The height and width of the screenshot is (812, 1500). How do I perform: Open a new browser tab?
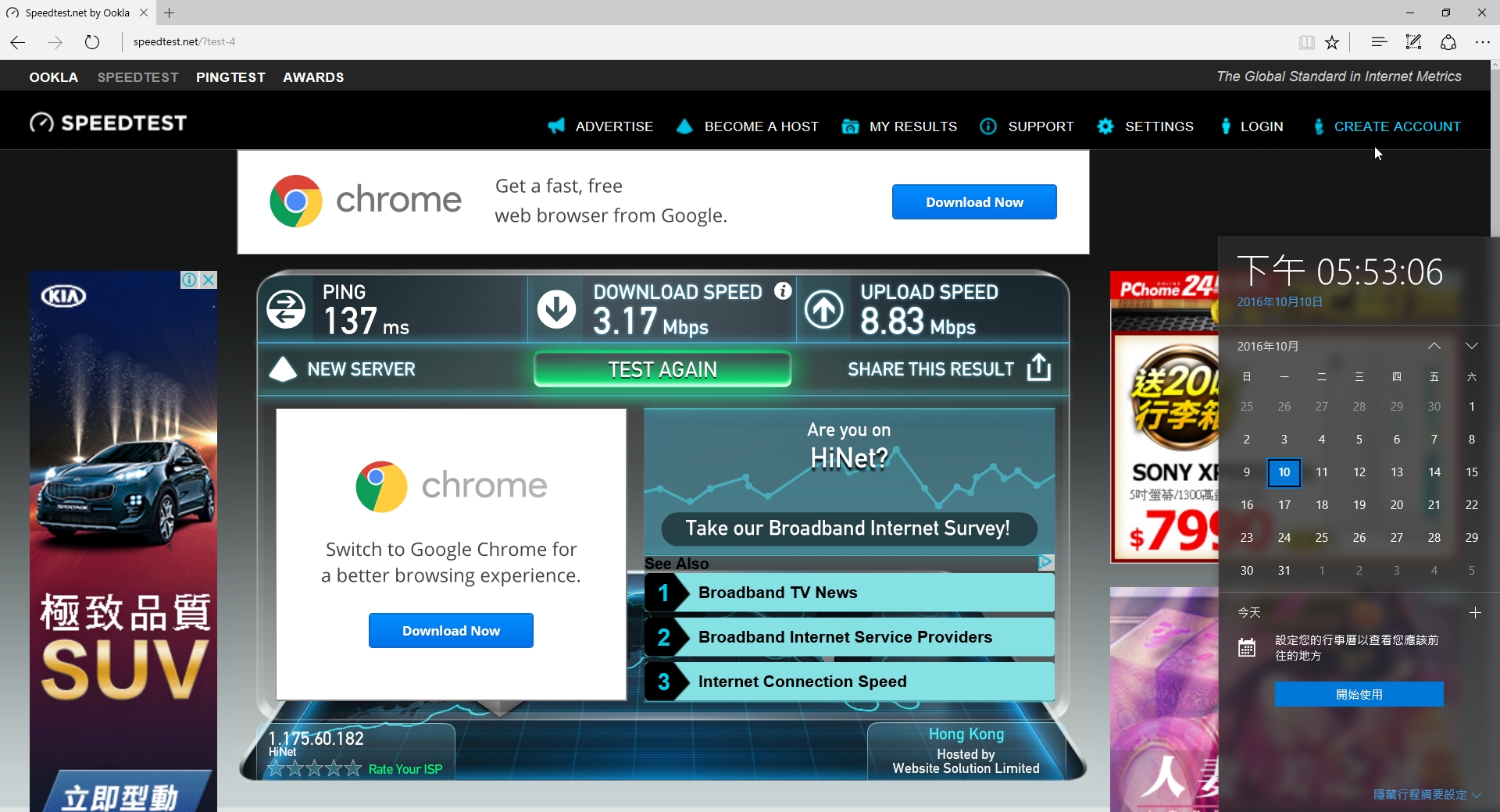tap(170, 12)
